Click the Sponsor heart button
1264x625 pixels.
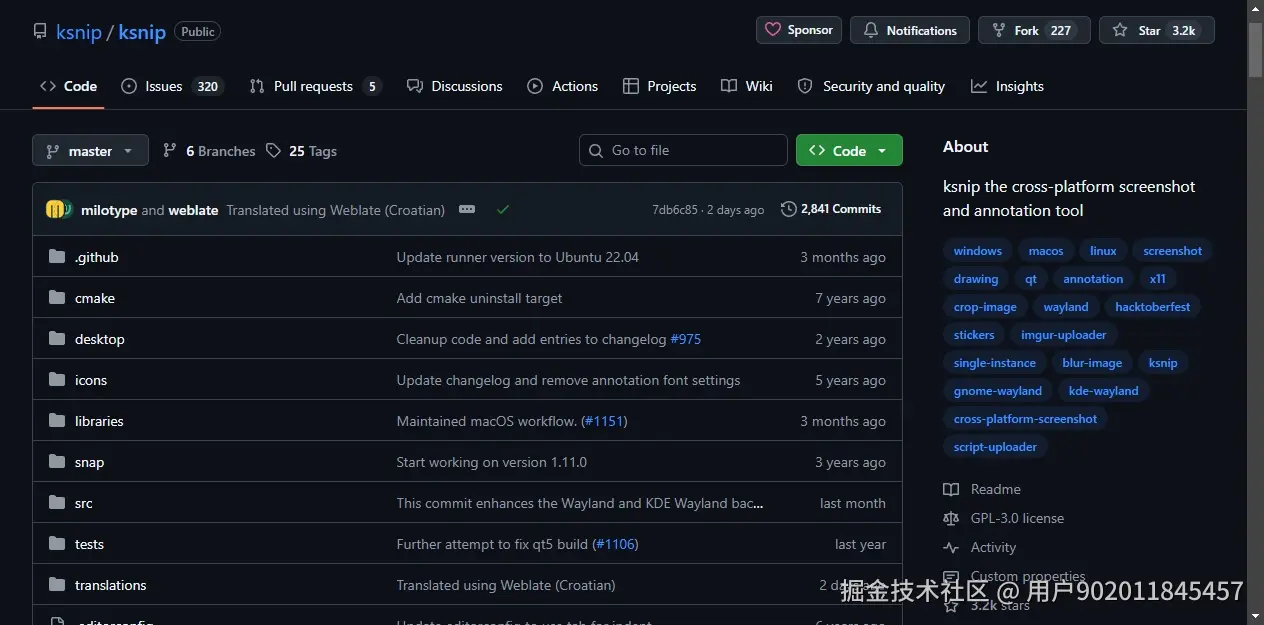pyautogui.click(x=799, y=30)
